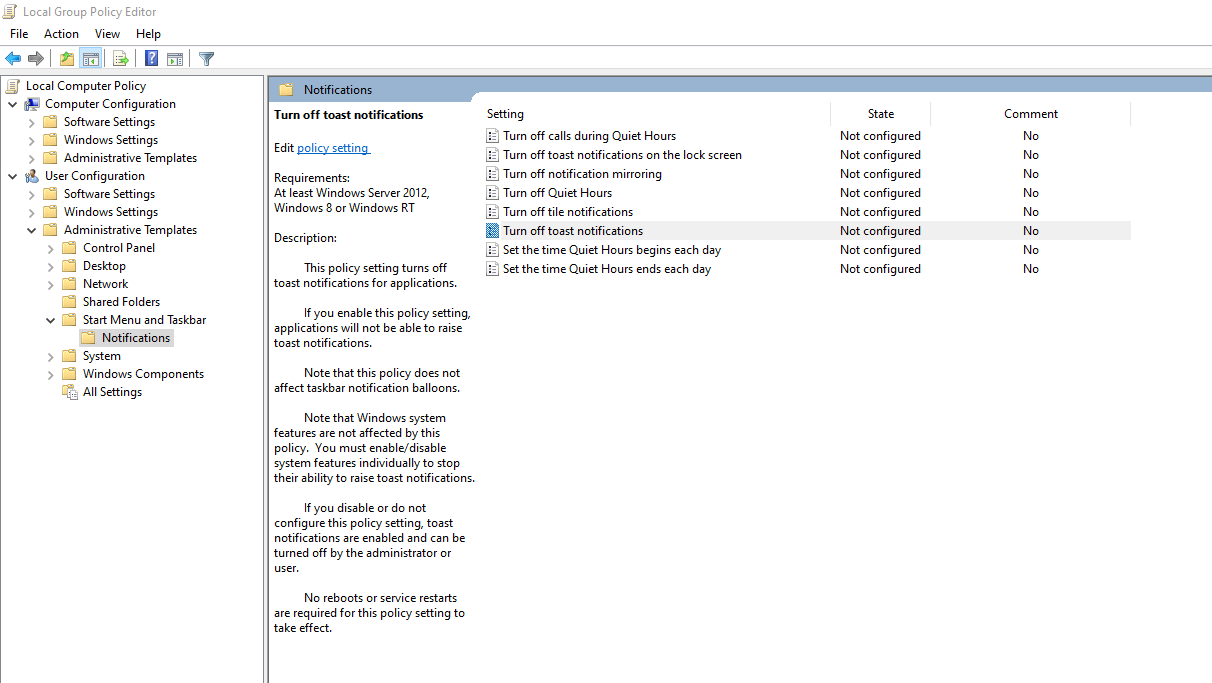Toggle Show/Hide Action Pane toolbar icon
Image resolution: width=1212 pixels, height=683 pixels.
(175, 58)
